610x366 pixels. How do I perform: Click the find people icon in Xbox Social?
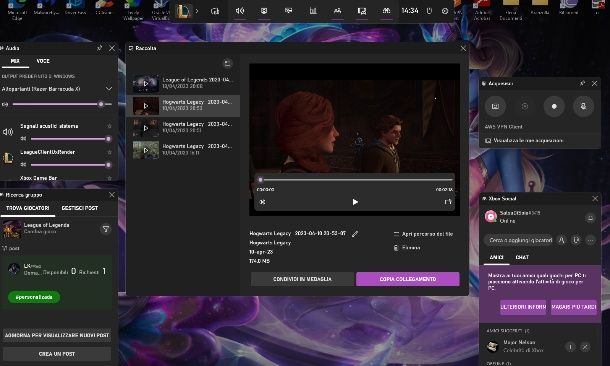pos(561,240)
